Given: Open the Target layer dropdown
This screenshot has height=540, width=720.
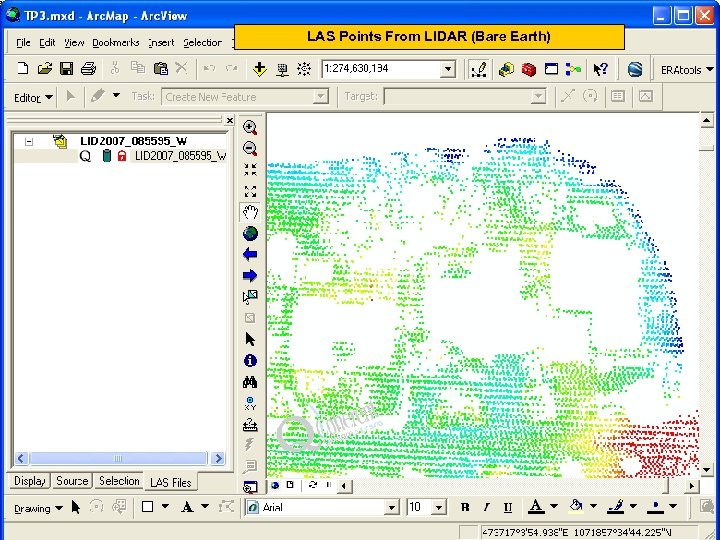Looking at the screenshot, I should tap(538, 97).
